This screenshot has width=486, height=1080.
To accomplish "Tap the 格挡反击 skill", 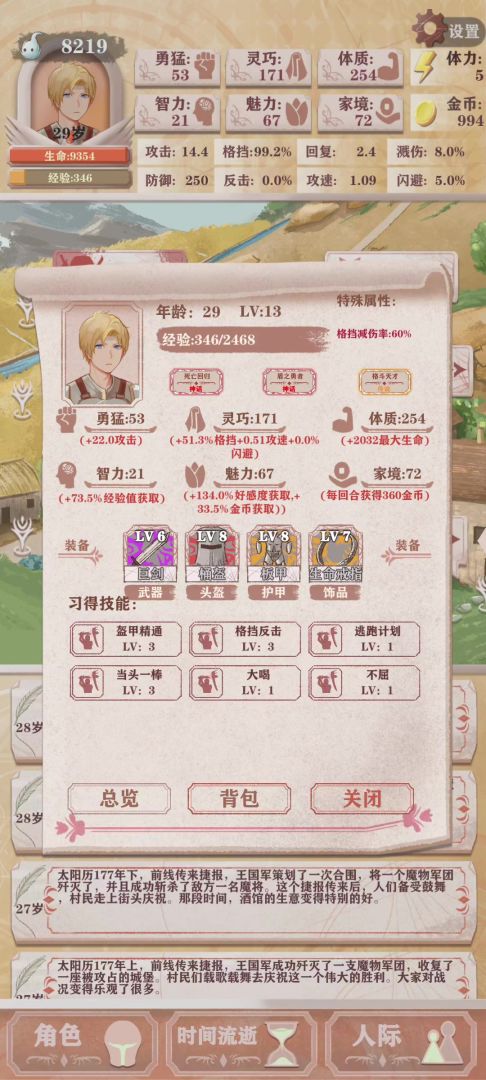I will point(244,638).
